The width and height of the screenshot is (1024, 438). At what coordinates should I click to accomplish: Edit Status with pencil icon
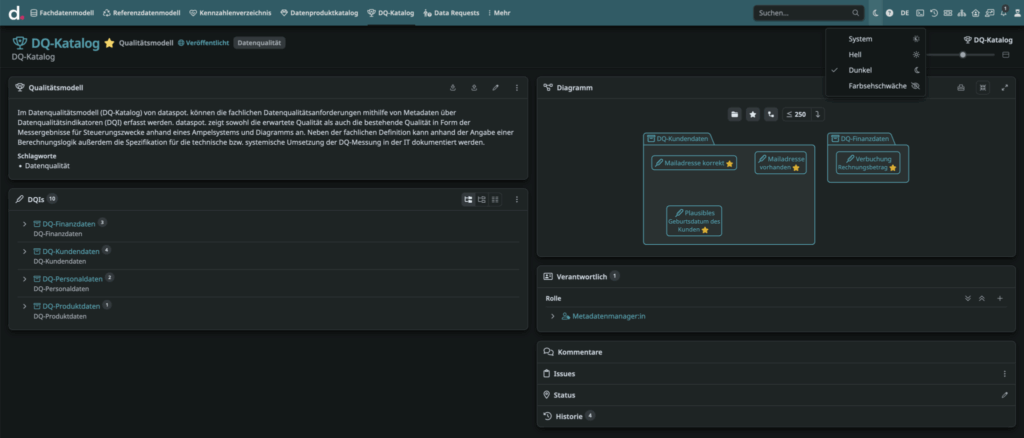pos(1004,395)
